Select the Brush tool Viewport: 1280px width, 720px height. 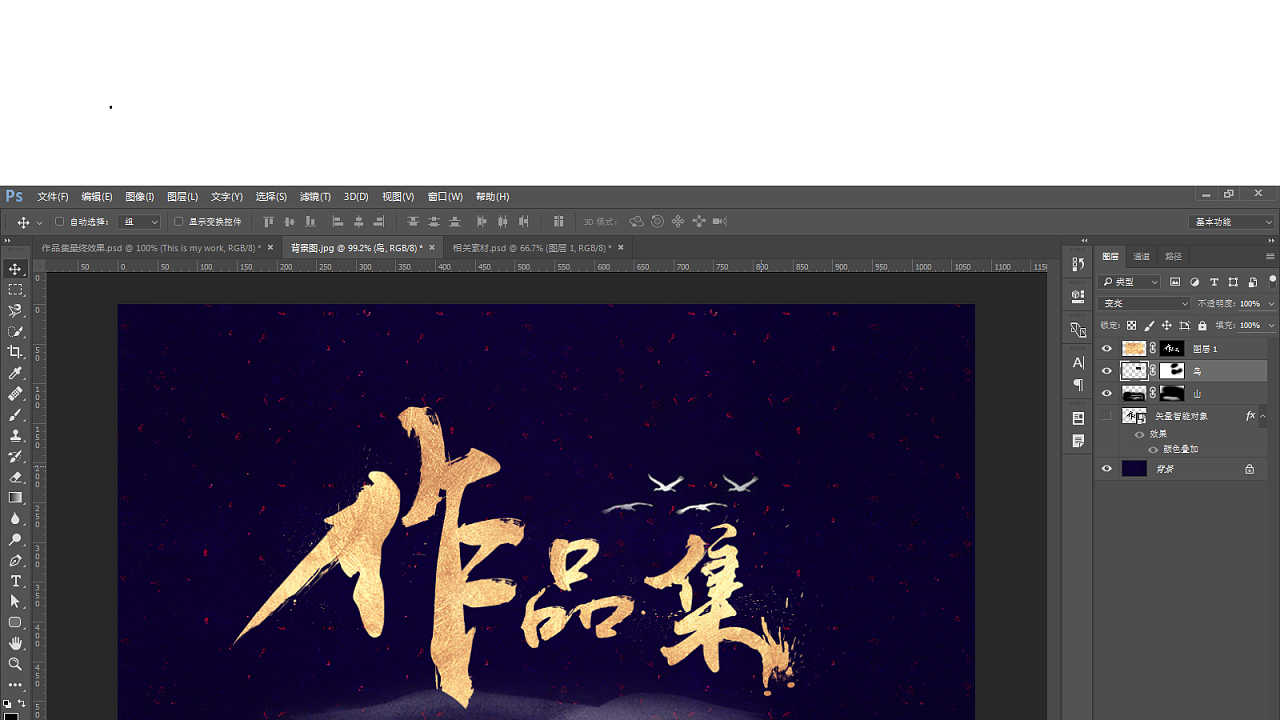[15, 415]
